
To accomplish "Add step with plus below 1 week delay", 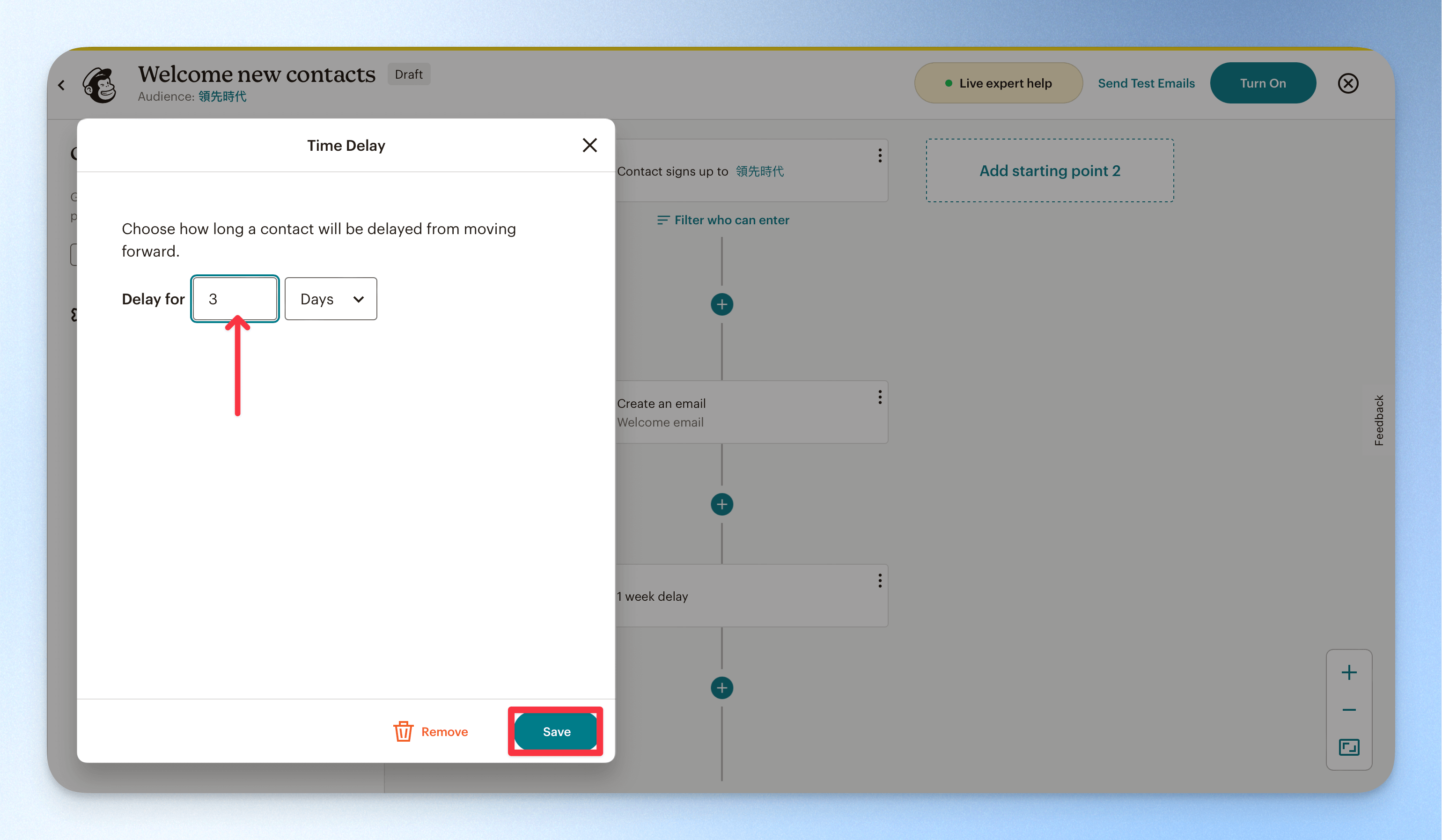I will [721, 688].
